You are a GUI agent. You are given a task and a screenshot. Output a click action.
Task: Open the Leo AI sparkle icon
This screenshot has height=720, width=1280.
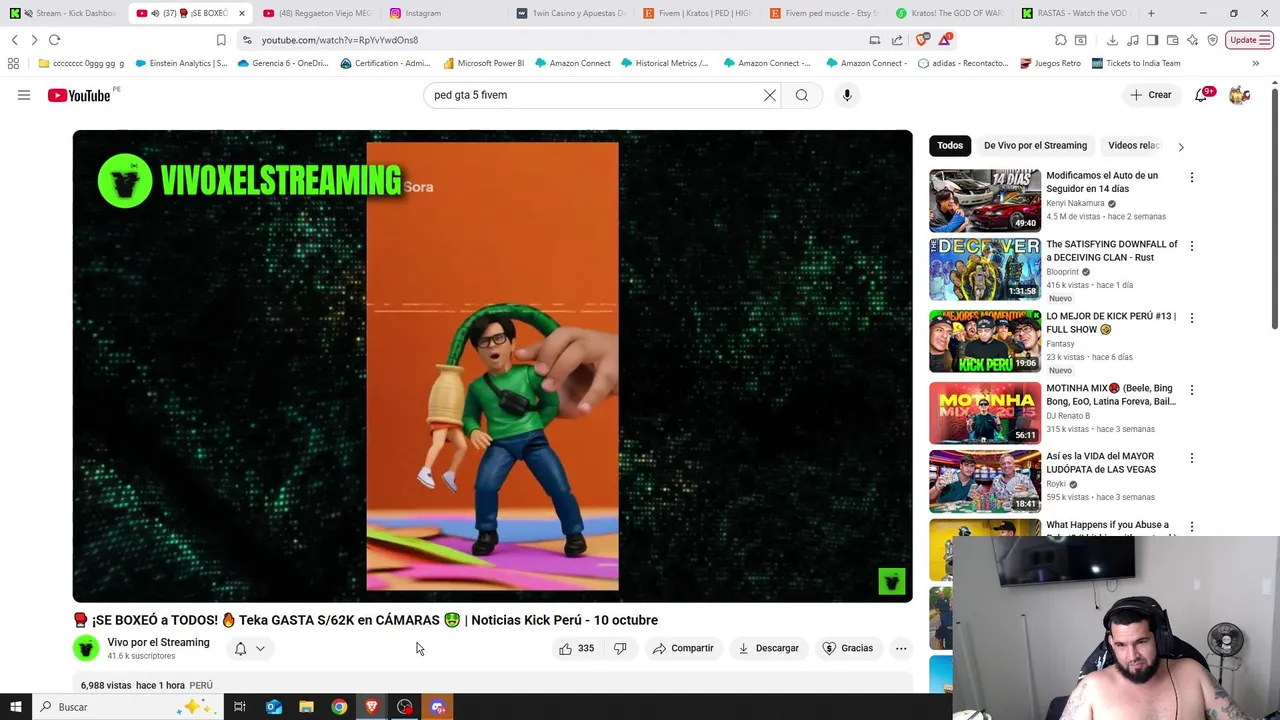(x=1193, y=40)
